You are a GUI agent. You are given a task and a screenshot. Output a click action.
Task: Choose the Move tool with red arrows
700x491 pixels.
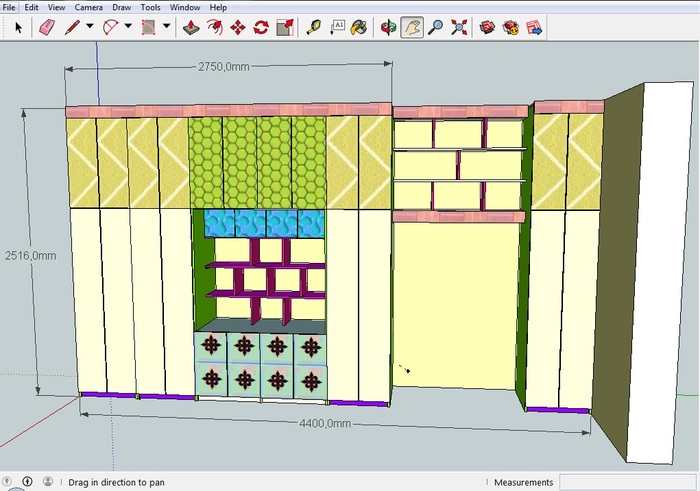(239, 28)
